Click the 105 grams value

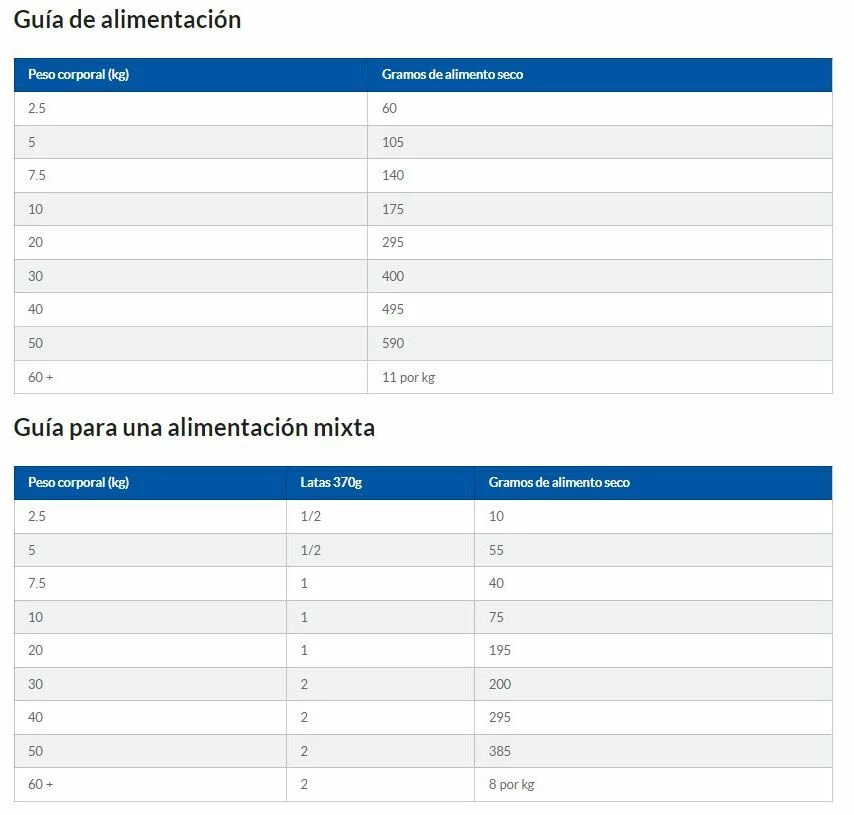pos(393,142)
